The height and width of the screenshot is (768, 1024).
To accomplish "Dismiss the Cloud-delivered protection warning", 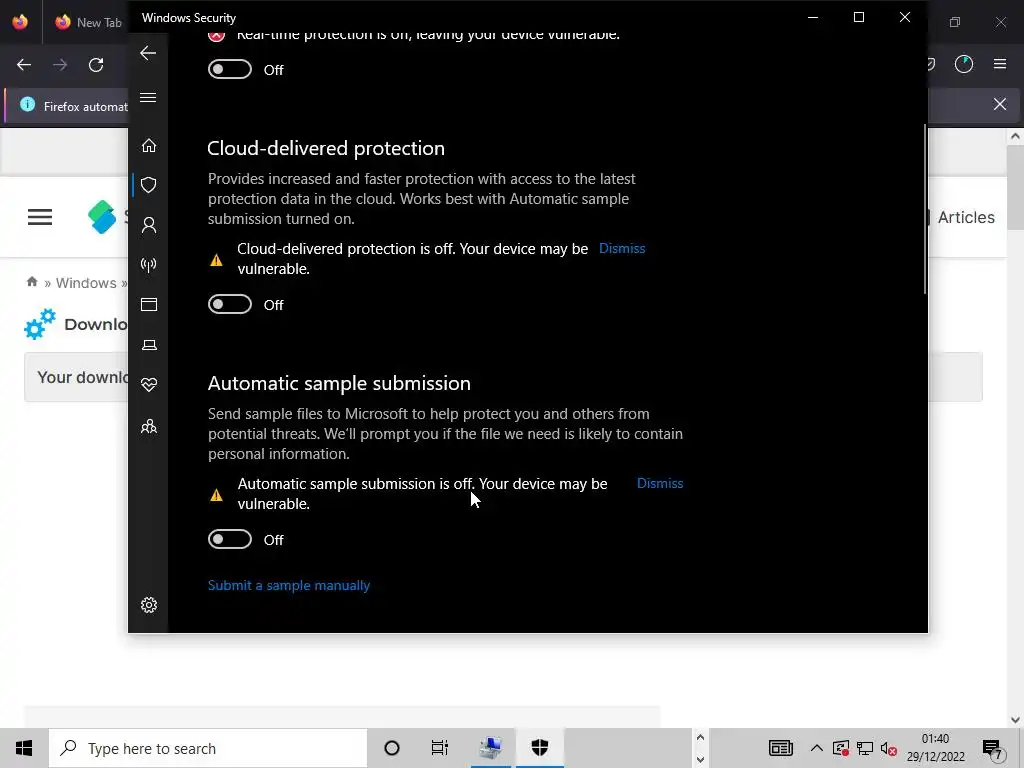I will point(622,248).
